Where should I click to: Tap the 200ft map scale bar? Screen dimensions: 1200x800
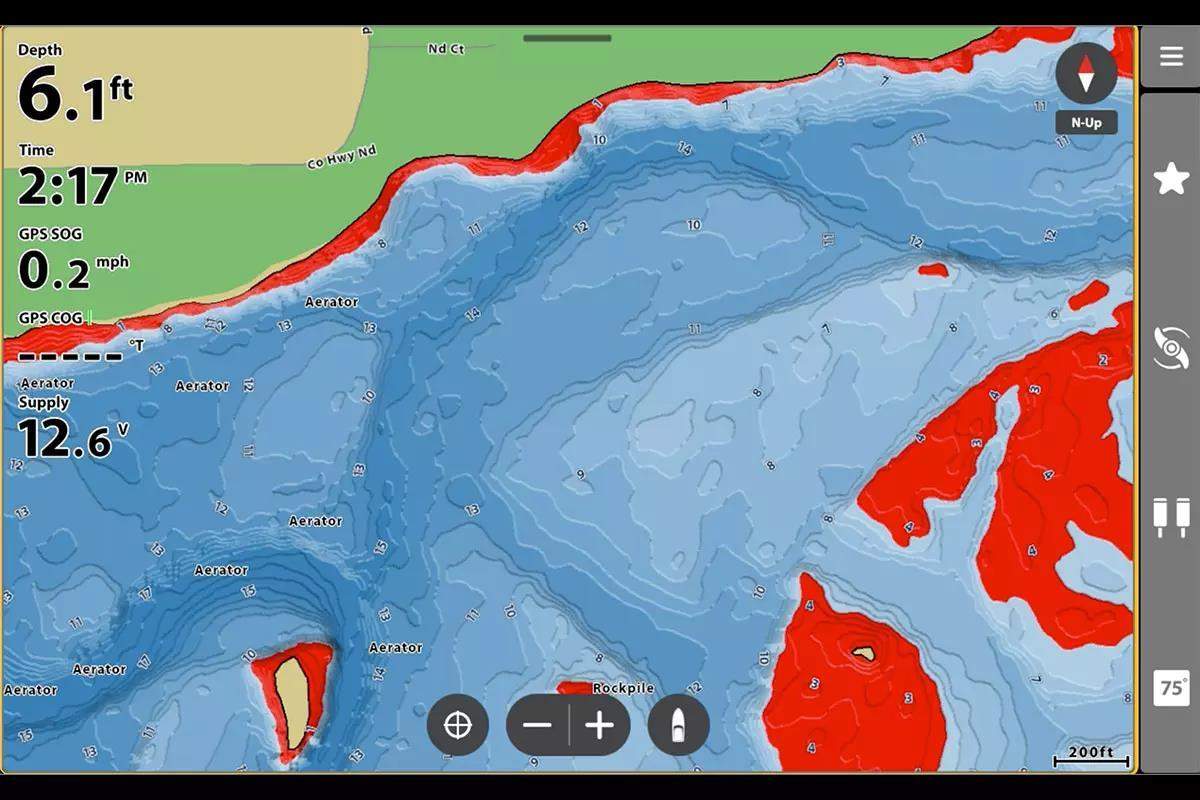(1091, 757)
